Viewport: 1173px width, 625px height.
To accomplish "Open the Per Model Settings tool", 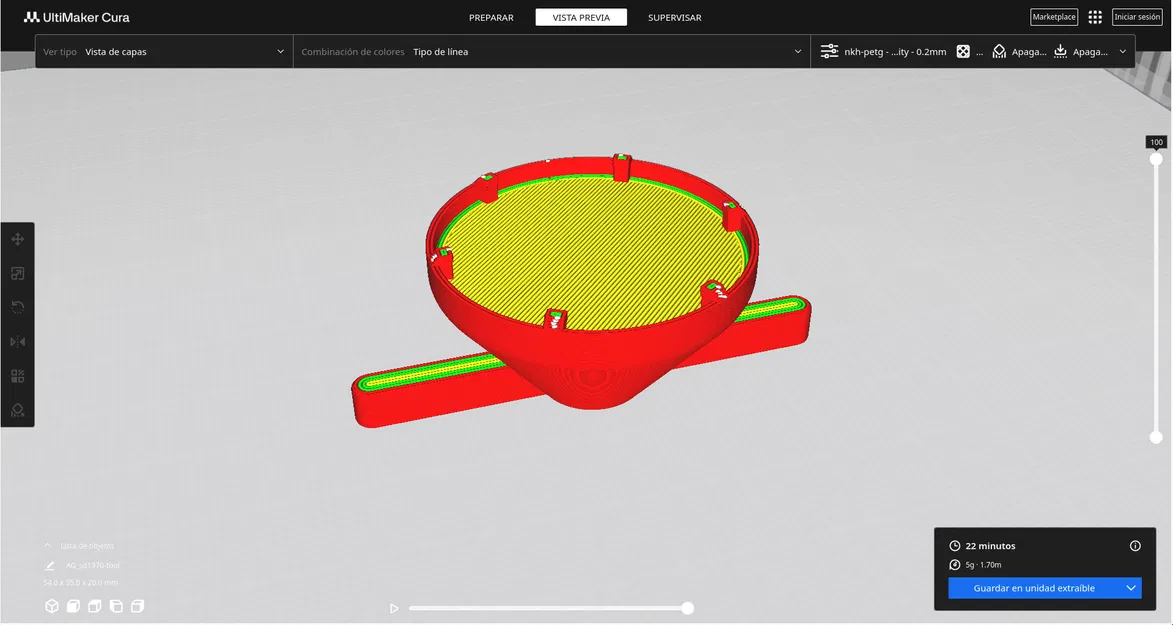I will [x=17, y=376].
